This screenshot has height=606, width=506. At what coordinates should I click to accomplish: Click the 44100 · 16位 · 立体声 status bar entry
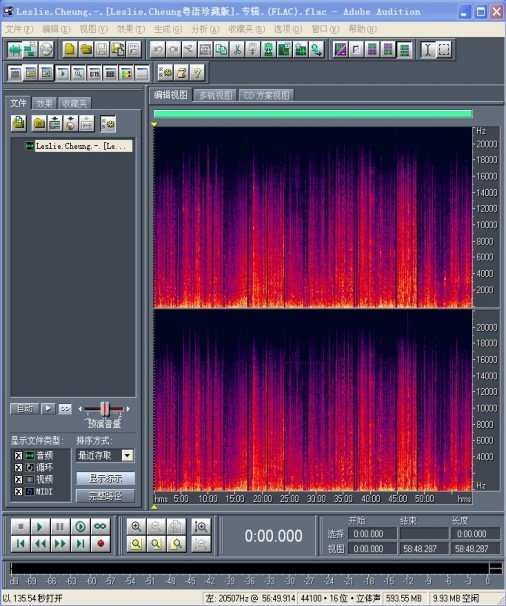pyautogui.click(x=340, y=598)
